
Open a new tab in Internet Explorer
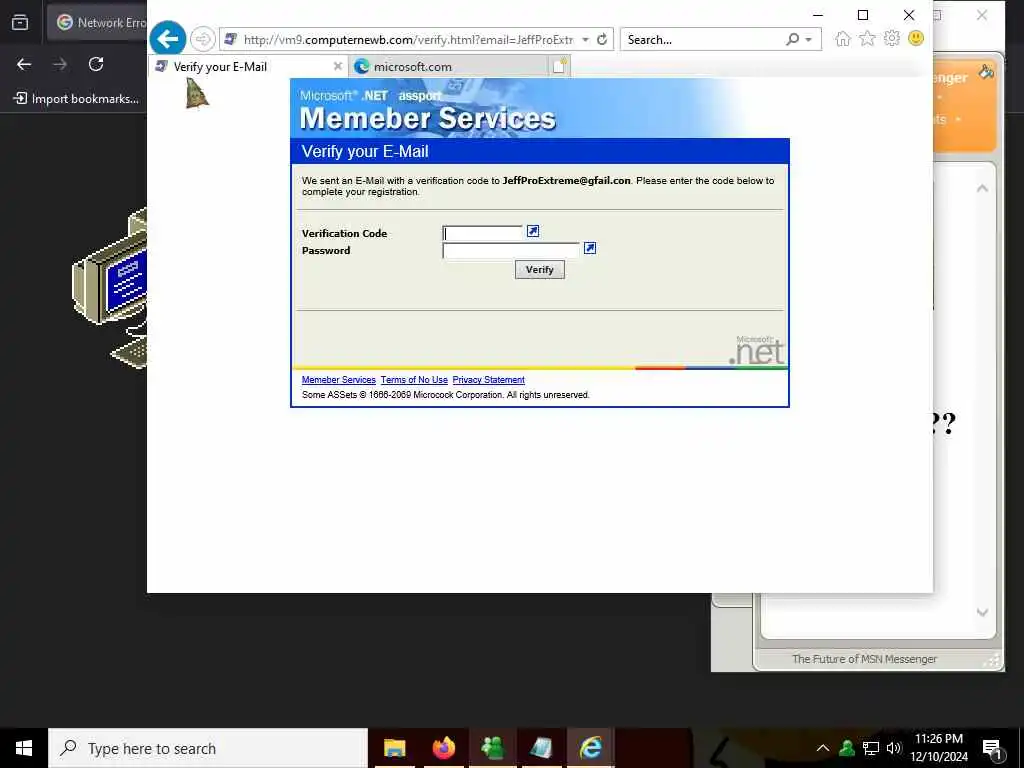pyautogui.click(x=560, y=66)
